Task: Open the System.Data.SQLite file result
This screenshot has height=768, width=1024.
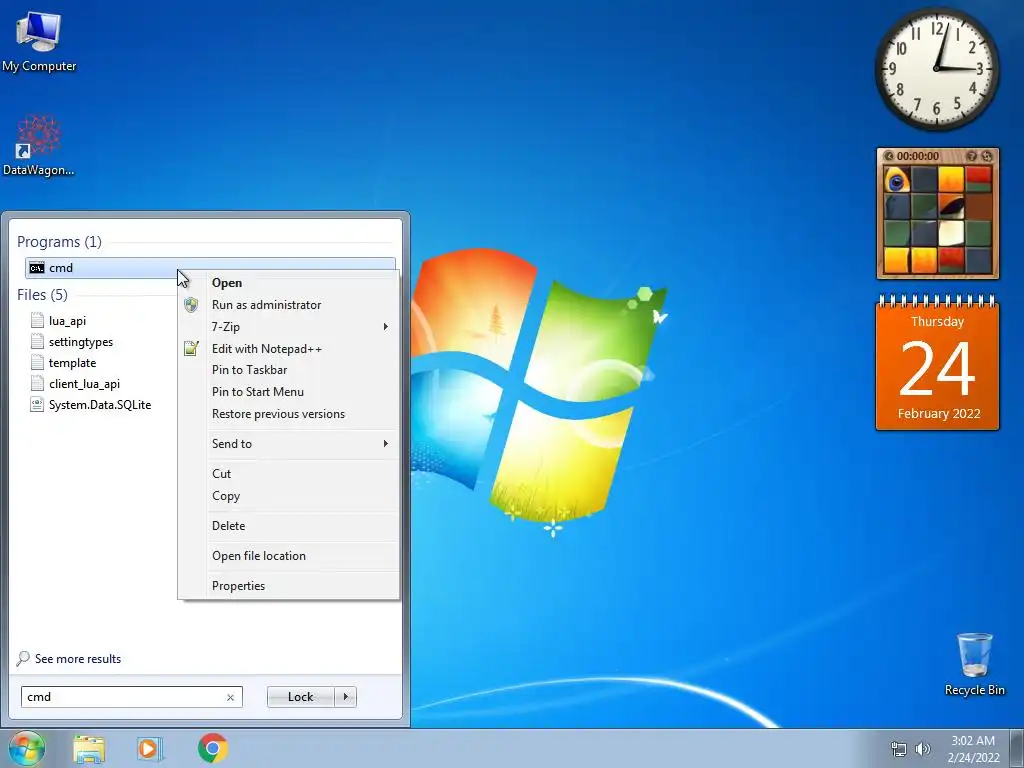Action: pyautogui.click(x=91, y=404)
